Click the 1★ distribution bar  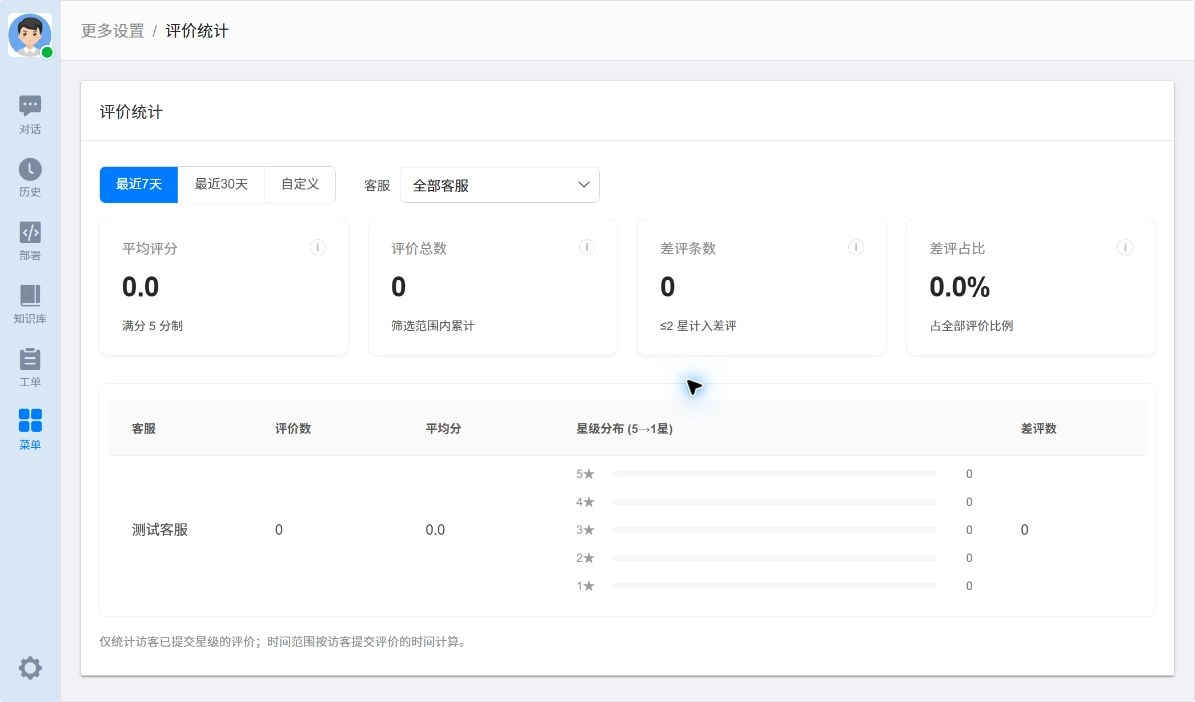tap(774, 586)
